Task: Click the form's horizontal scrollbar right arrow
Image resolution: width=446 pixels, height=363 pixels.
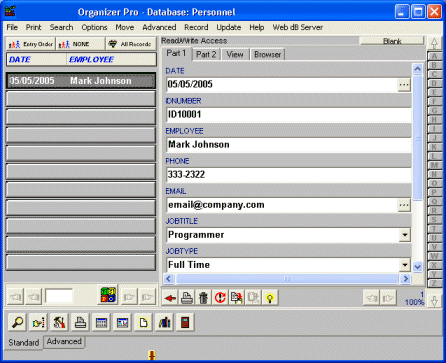Action: point(406,279)
